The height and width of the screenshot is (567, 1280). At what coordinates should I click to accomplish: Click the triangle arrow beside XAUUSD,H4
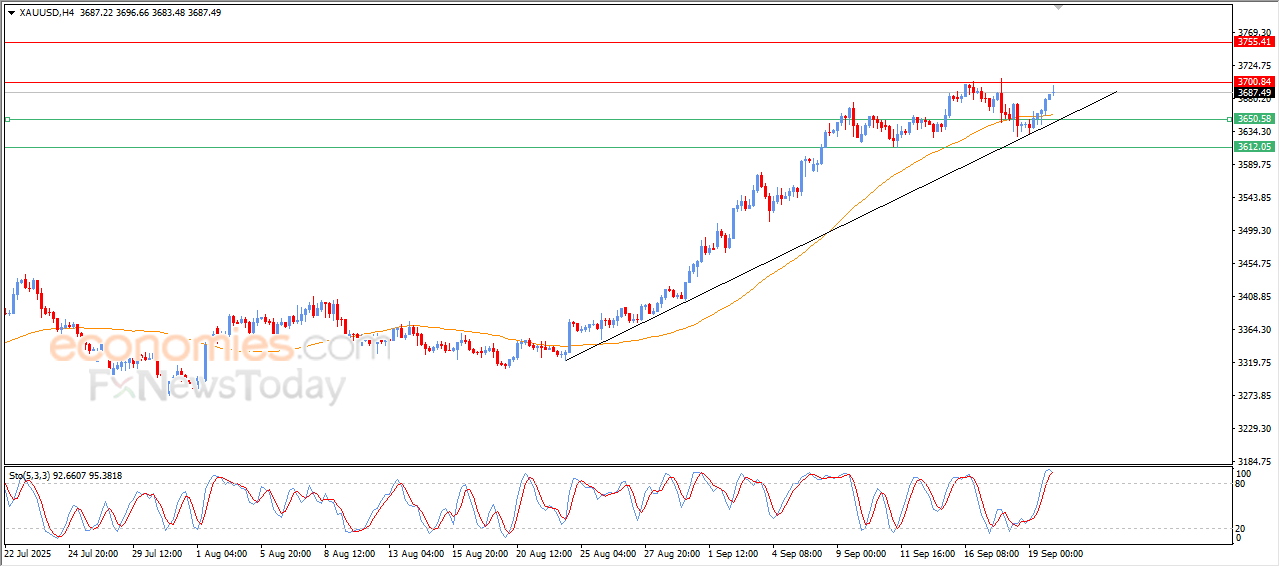tap(11, 13)
